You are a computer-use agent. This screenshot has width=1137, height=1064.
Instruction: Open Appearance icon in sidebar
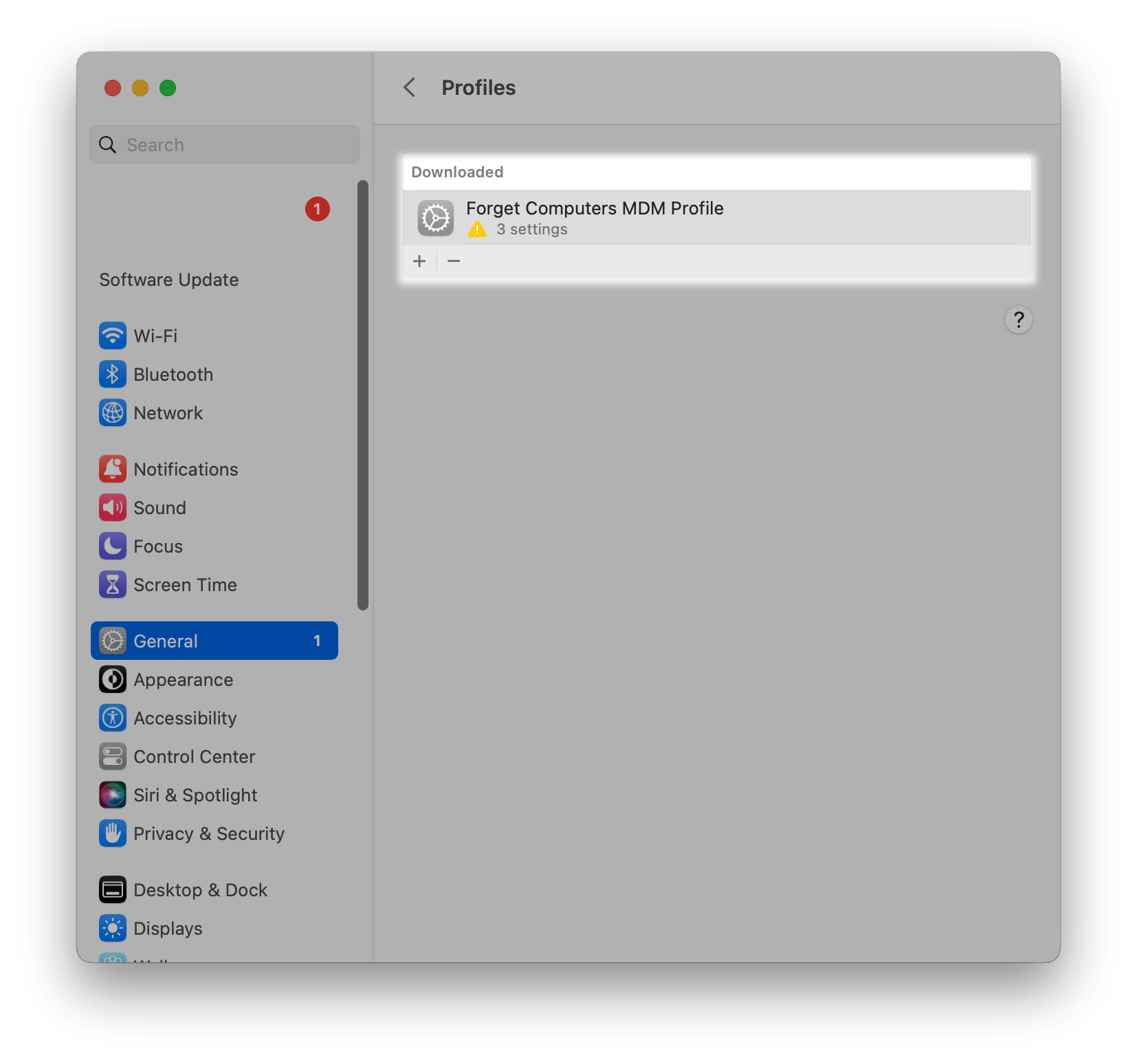[113, 679]
